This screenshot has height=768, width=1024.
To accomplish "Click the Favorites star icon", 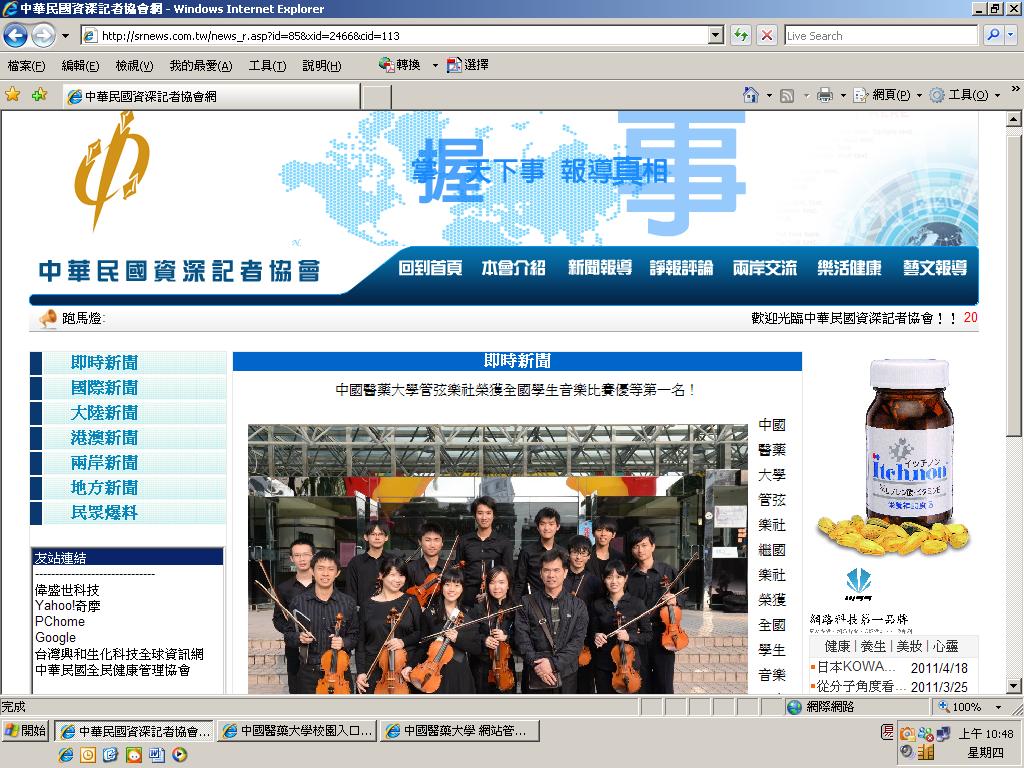I will 12,95.
